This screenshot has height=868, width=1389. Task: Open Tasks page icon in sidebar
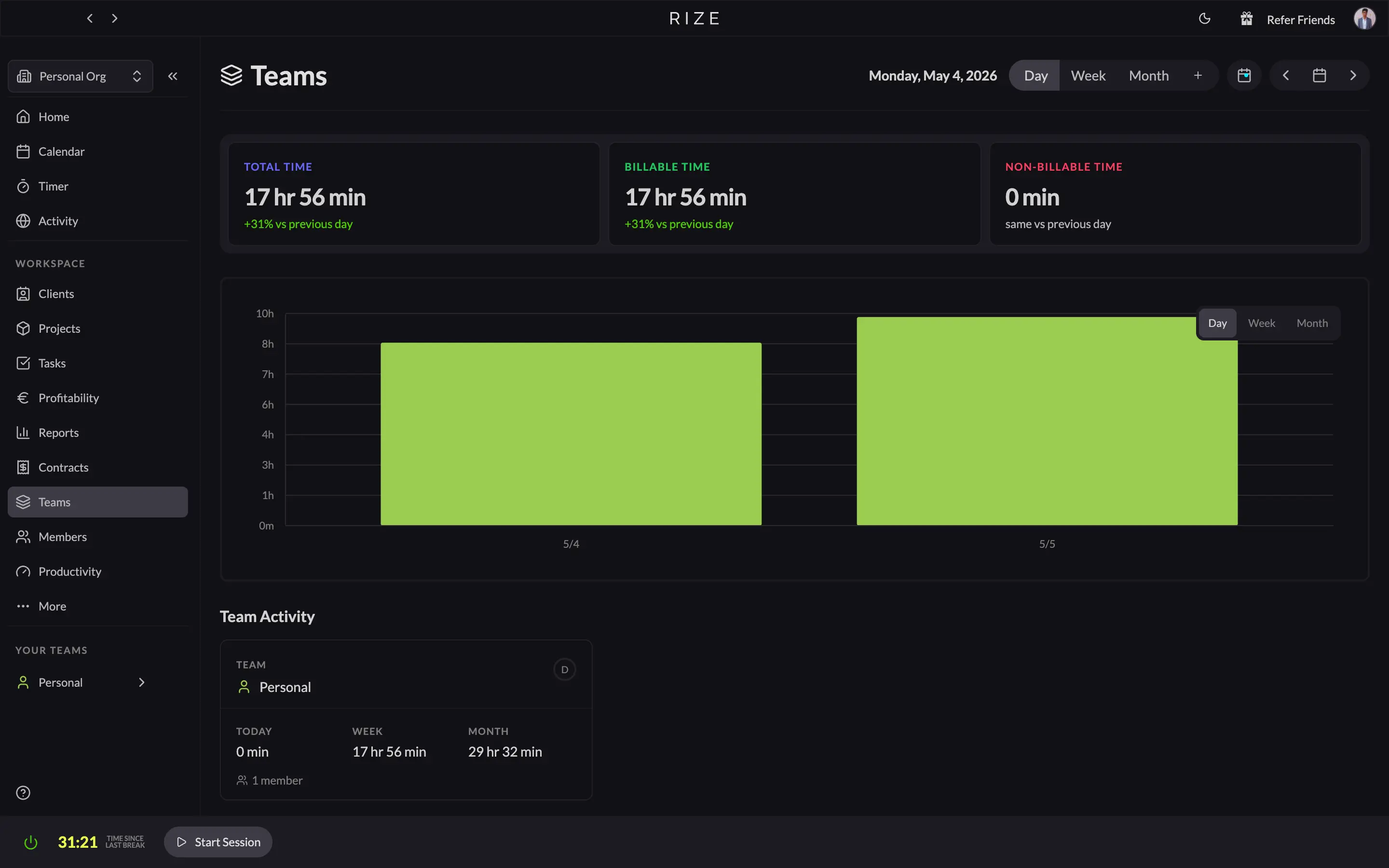[x=23, y=364]
